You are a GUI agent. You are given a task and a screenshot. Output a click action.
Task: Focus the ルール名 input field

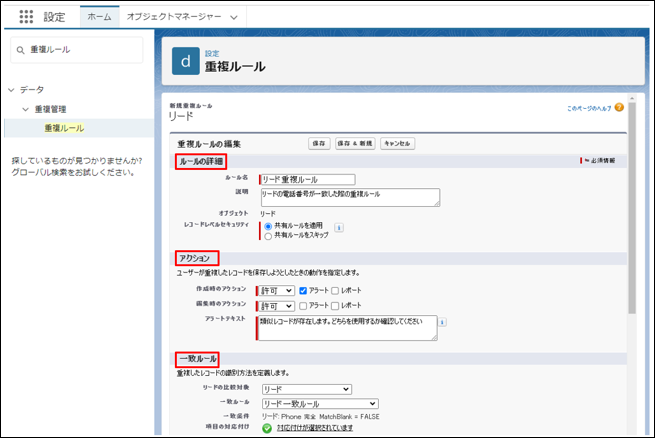point(307,180)
